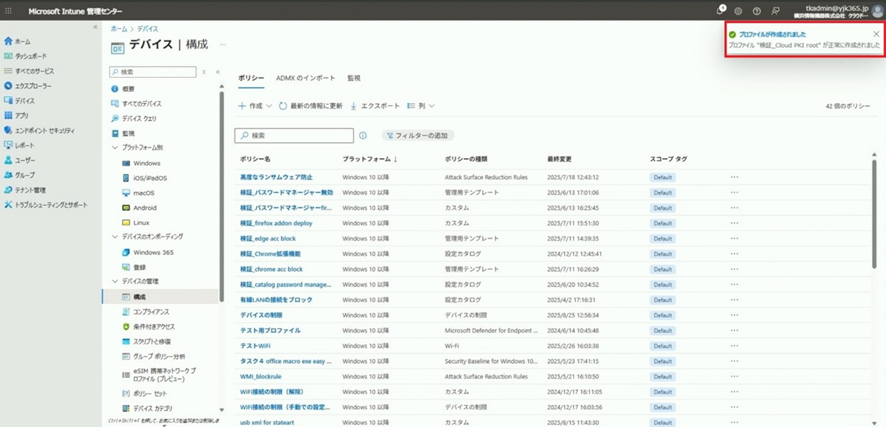This screenshot has width=886, height=427.
Task: Click the エンドポイント セキュリティ sidebar icon
Action: click(9, 130)
